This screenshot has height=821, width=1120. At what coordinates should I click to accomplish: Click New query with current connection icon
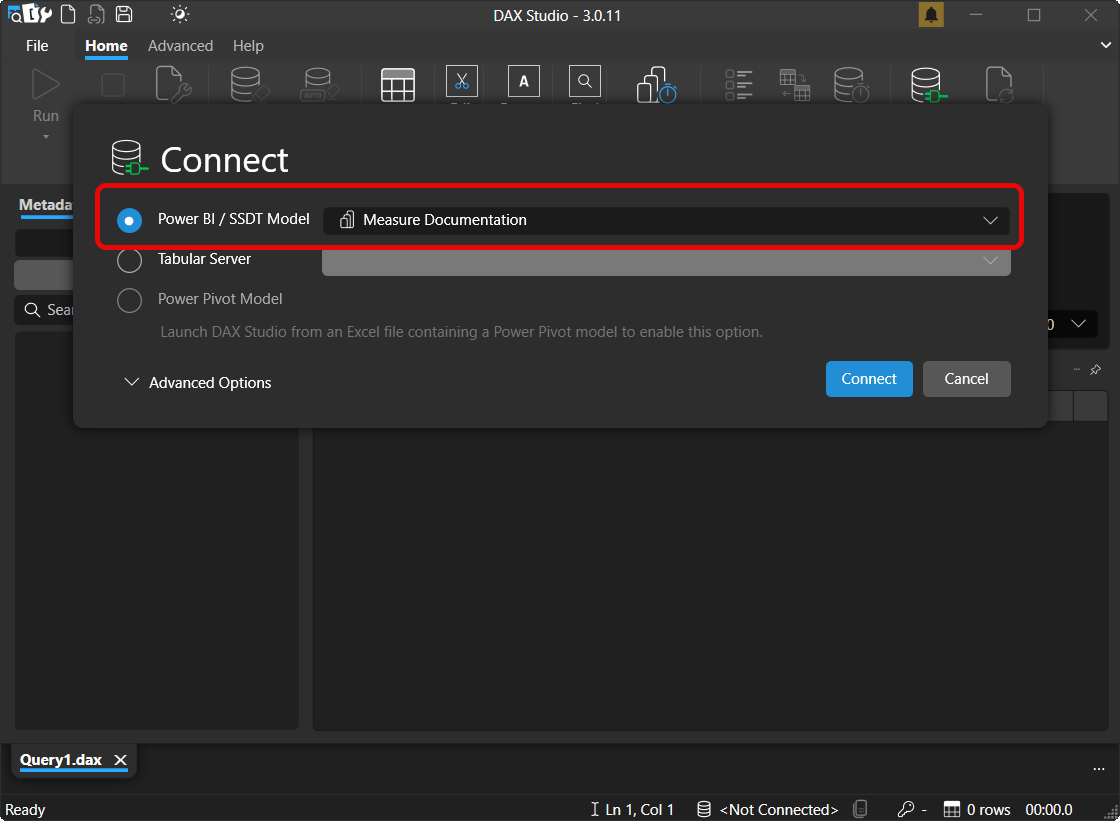point(96,14)
